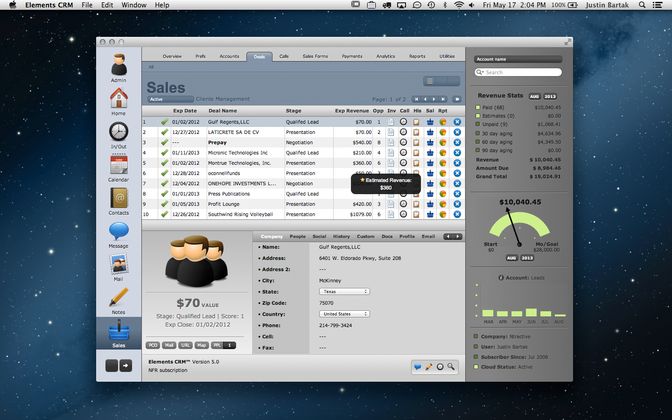
Task: Open the In/Out clock icon
Action: point(118,132)
